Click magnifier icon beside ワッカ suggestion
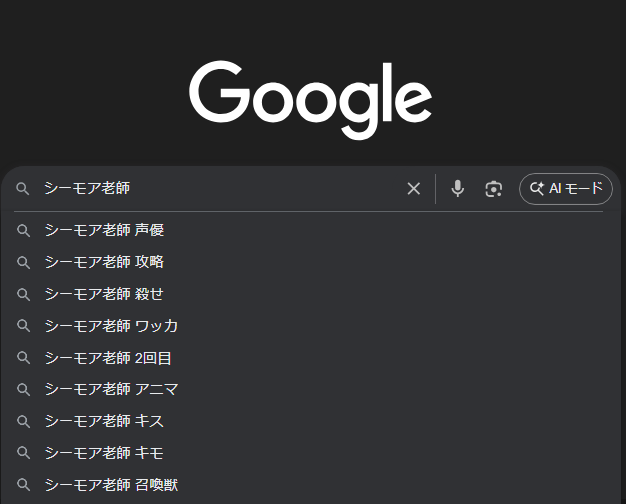Screen dimensions: 626x504 click(23, 326)
